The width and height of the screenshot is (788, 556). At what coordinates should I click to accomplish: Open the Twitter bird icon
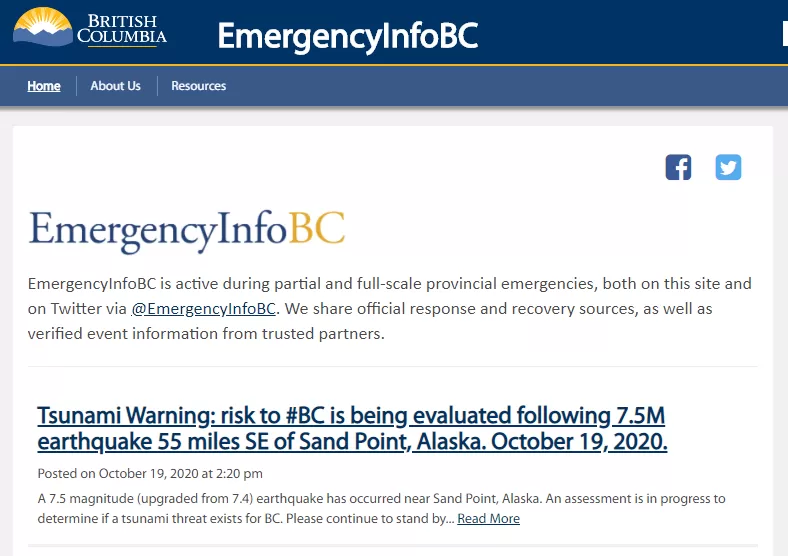point(728,167)
